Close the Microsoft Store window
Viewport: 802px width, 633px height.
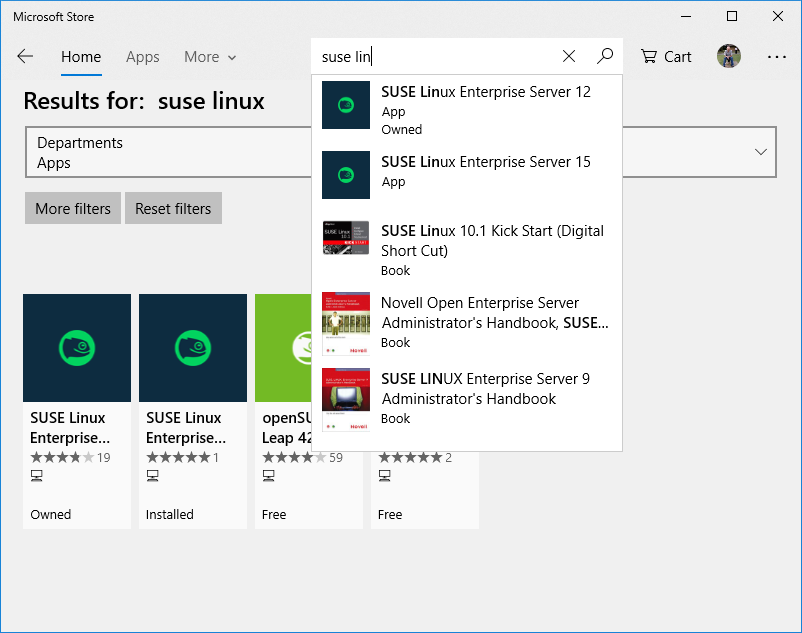coord(778,16)
